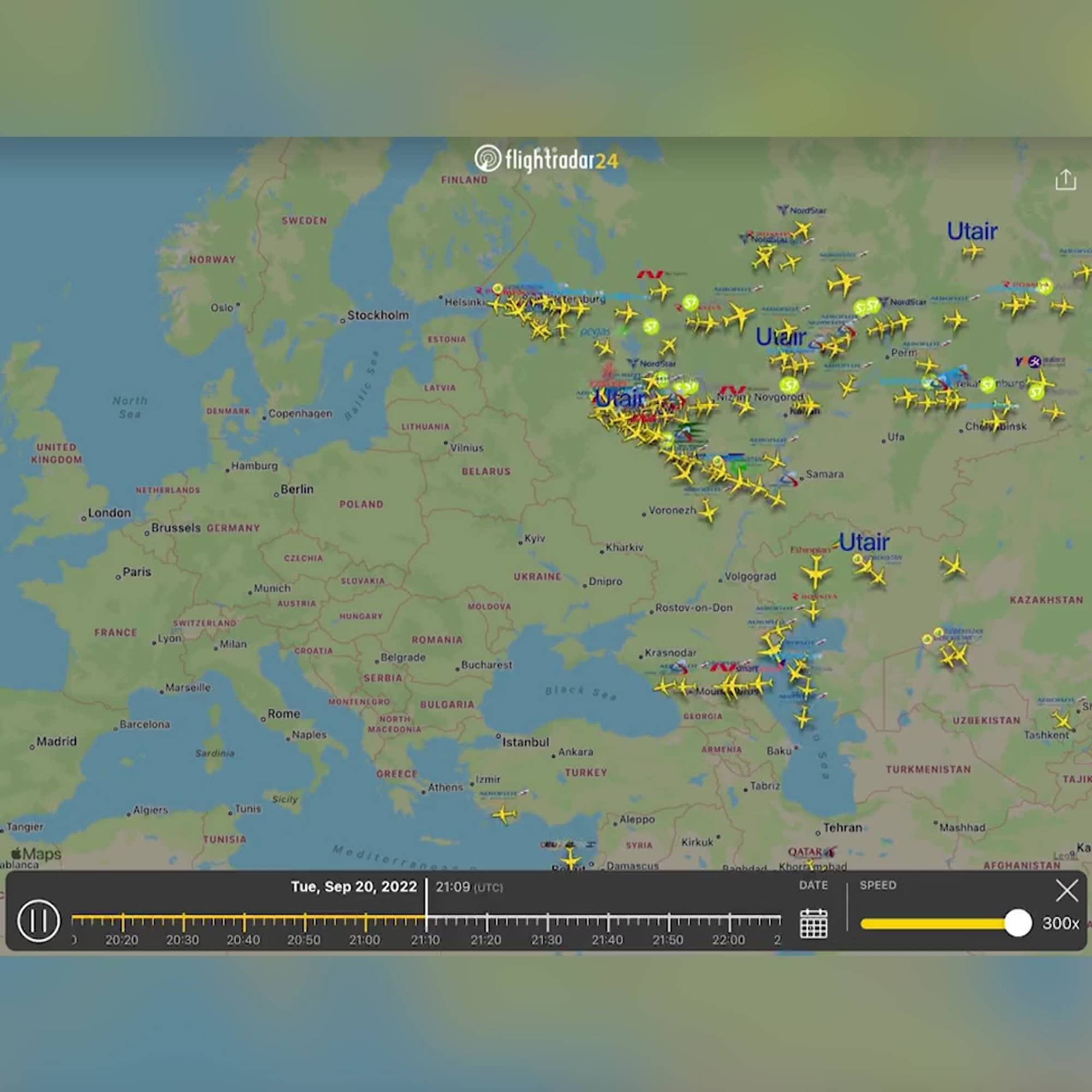Click the Kyiv city label
This screenshot has height=1092, width=1092.
[534, 538]
